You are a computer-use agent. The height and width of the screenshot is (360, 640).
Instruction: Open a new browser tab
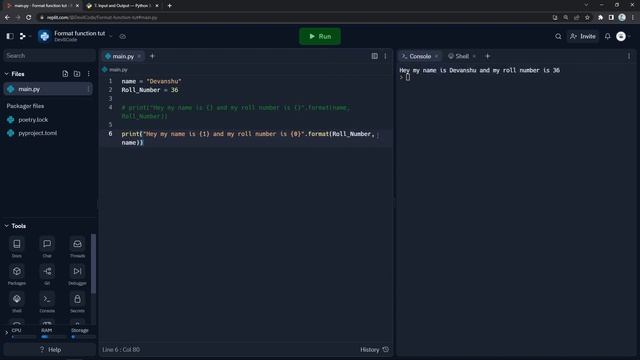(169, 6)
